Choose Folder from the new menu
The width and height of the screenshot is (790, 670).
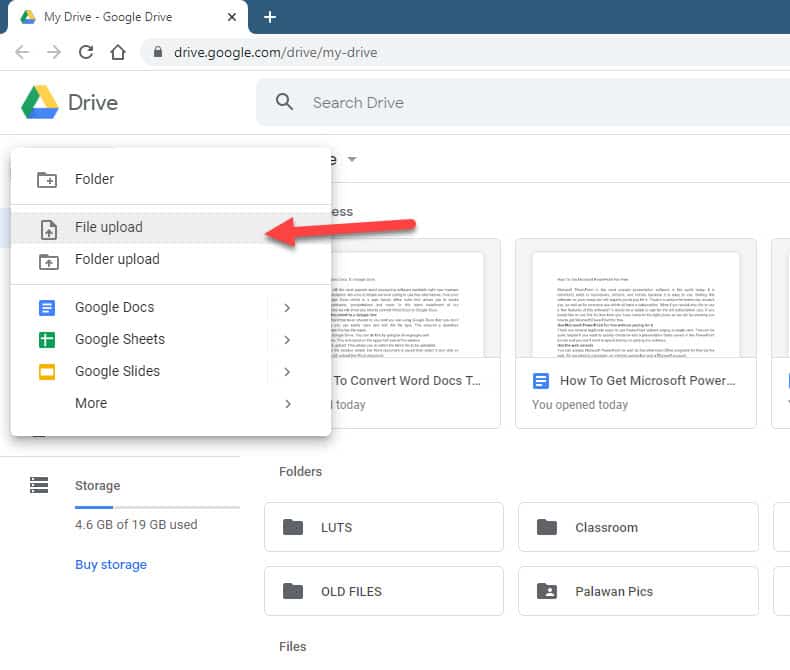[x=171, y=179]
